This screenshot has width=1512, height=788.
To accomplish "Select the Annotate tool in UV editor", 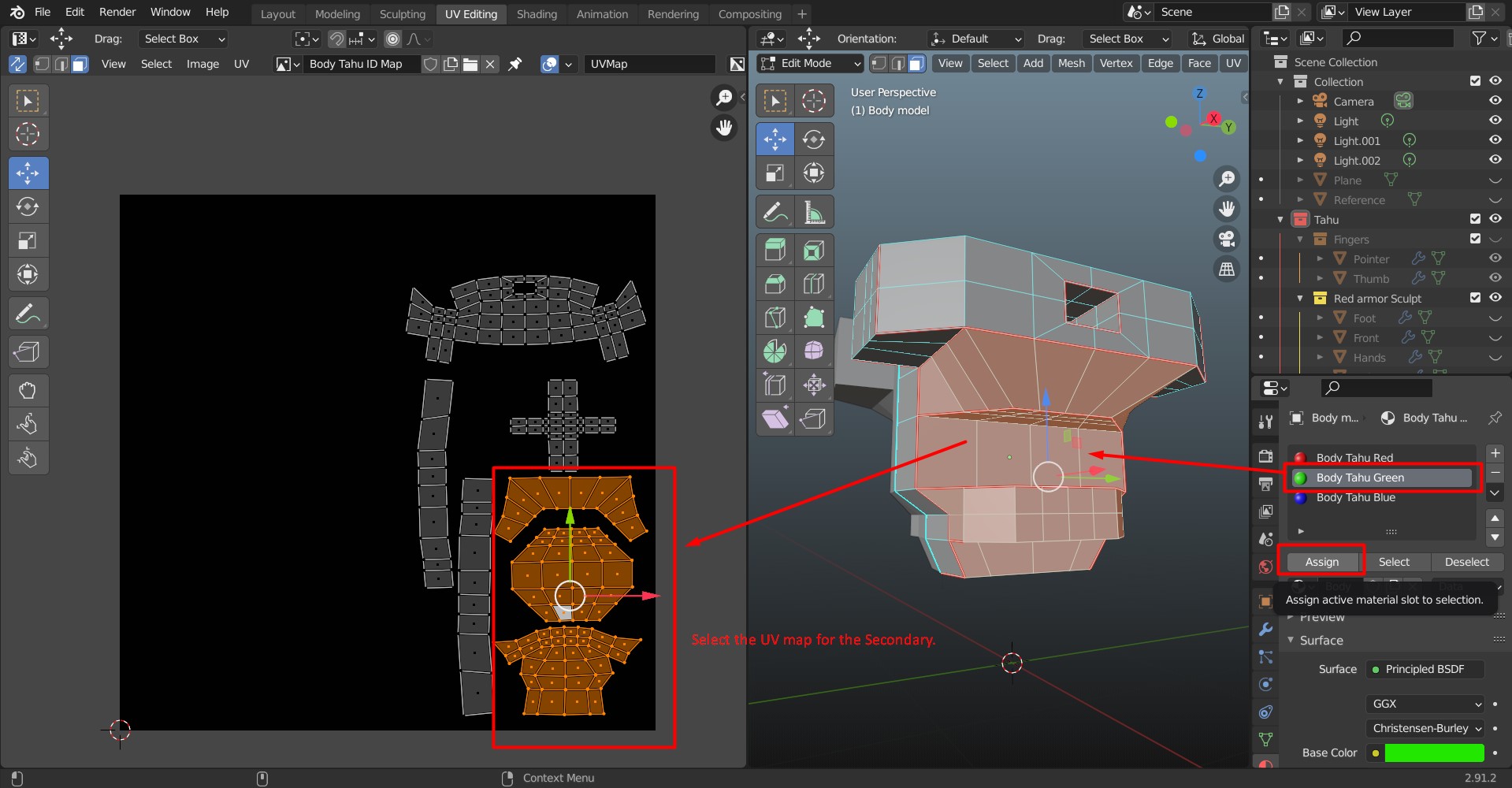I will click(28, 314).
